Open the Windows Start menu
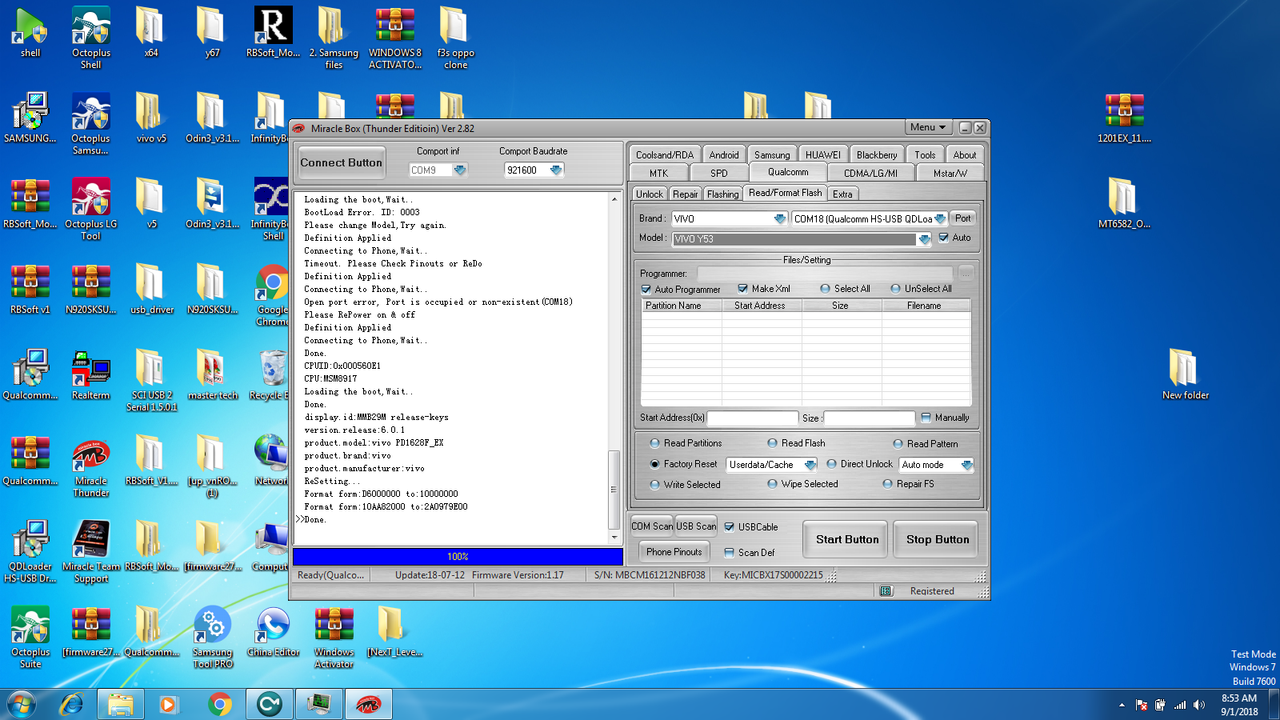Image resolution: width=1280 pixels, height=720 pixels. (x=21, y=703)
